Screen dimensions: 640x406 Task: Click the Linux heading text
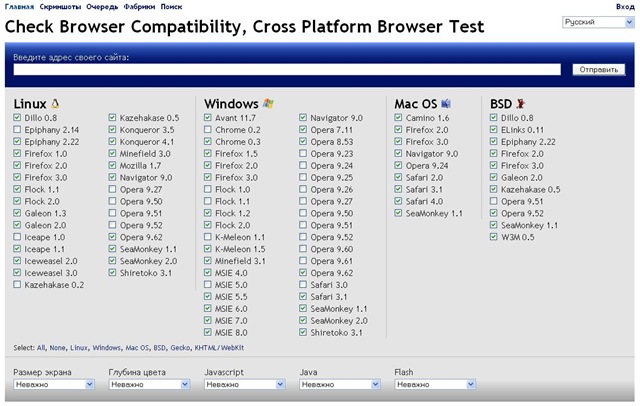[30, 104]
